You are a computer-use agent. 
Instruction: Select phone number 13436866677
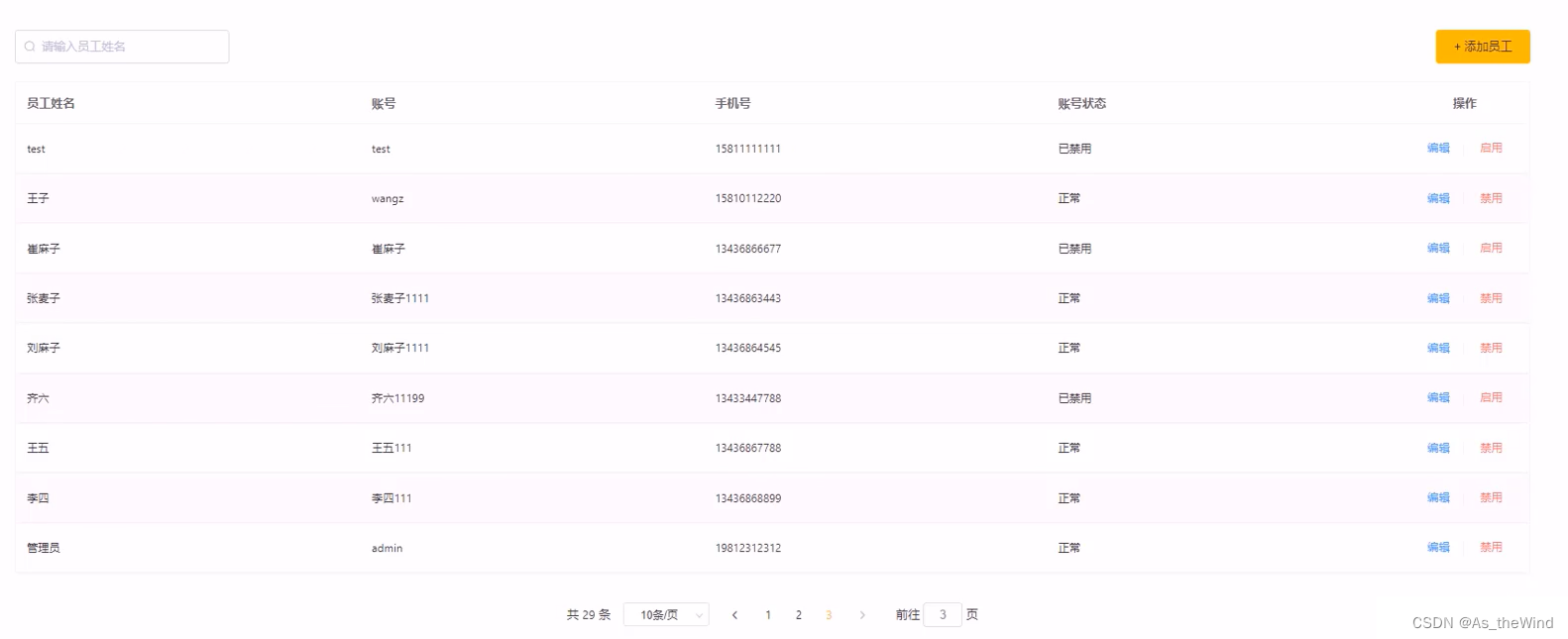point(748,249)
